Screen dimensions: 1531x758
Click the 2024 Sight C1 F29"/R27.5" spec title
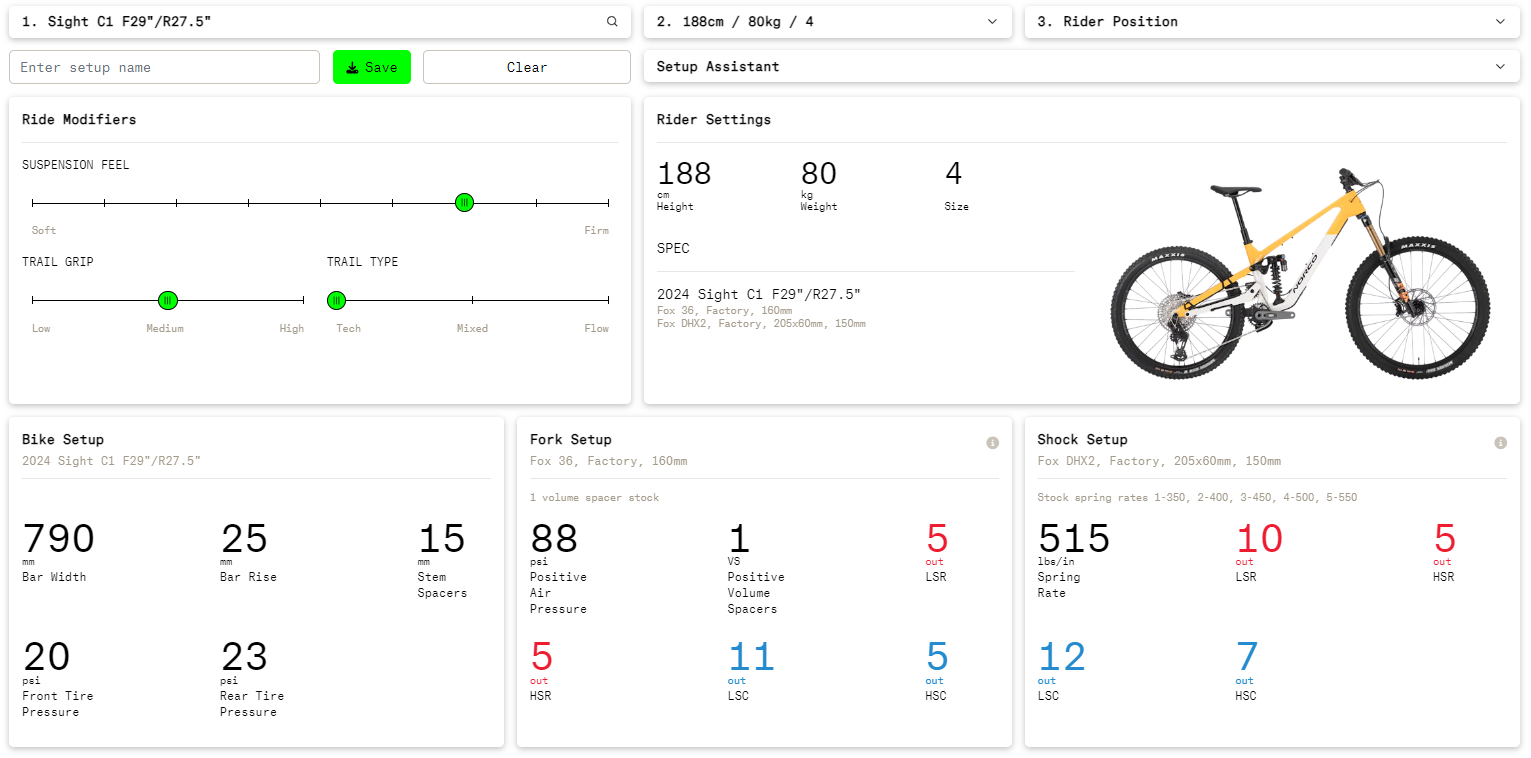point(759,294)
